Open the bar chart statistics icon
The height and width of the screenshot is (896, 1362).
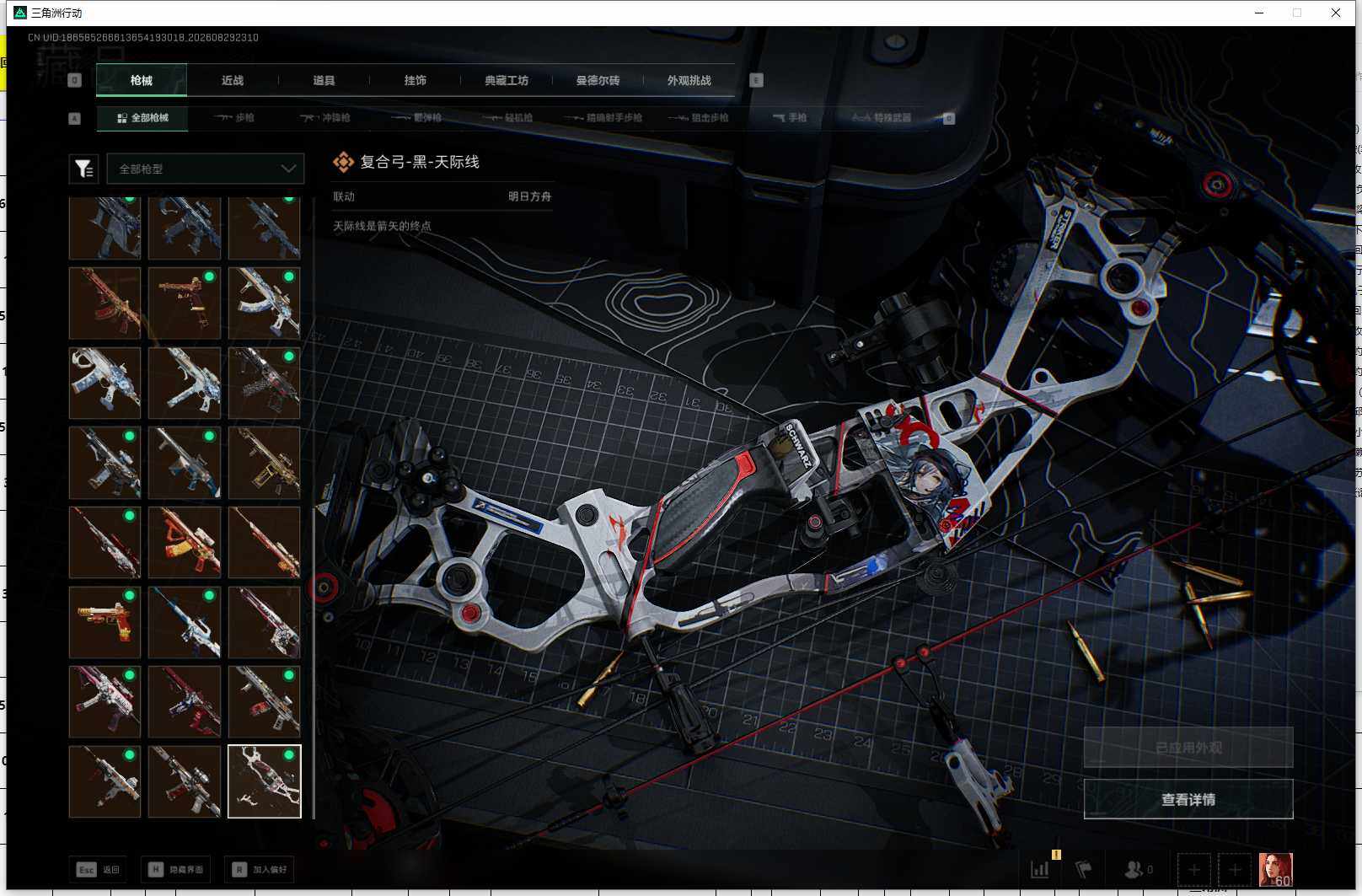1040,869
